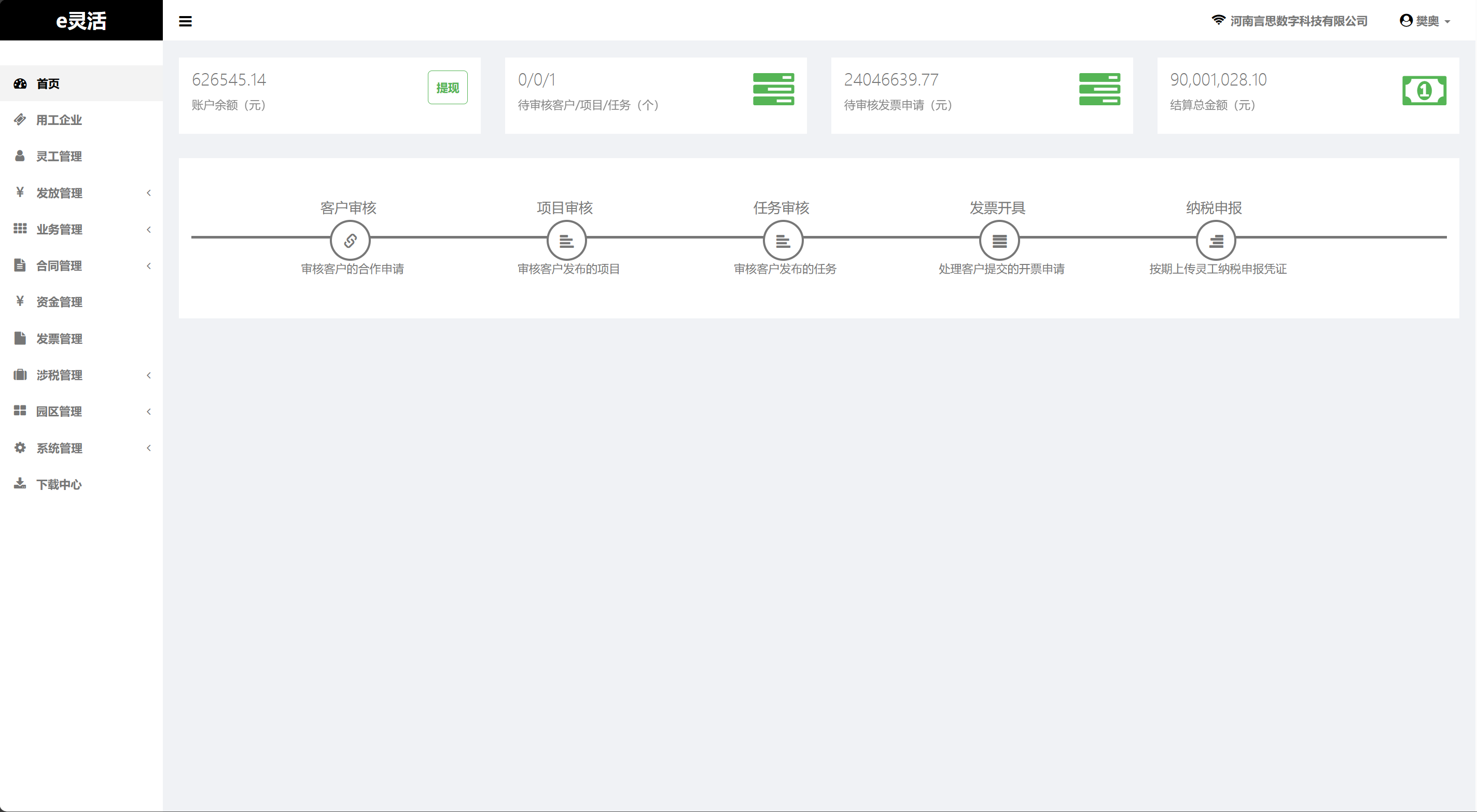Expand the 系统管理 submenu chevron

[x=149, y=448]
